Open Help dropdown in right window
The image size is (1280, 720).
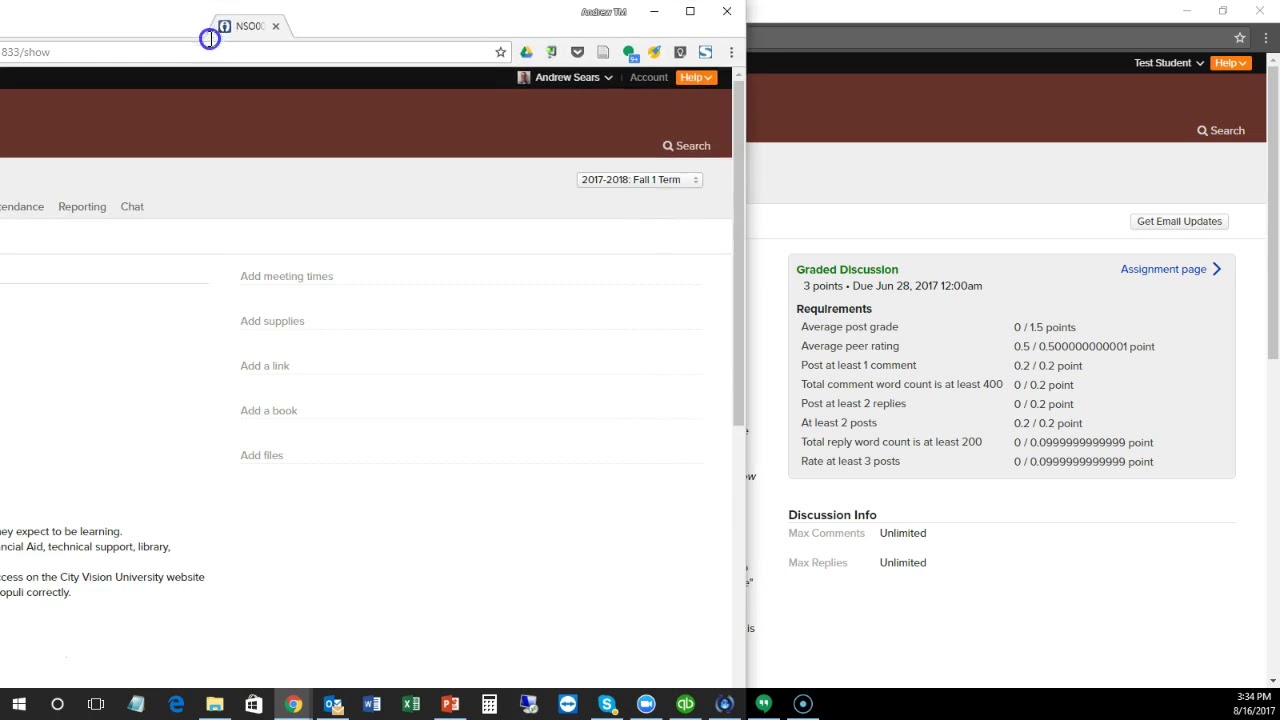click(1231, 63)
